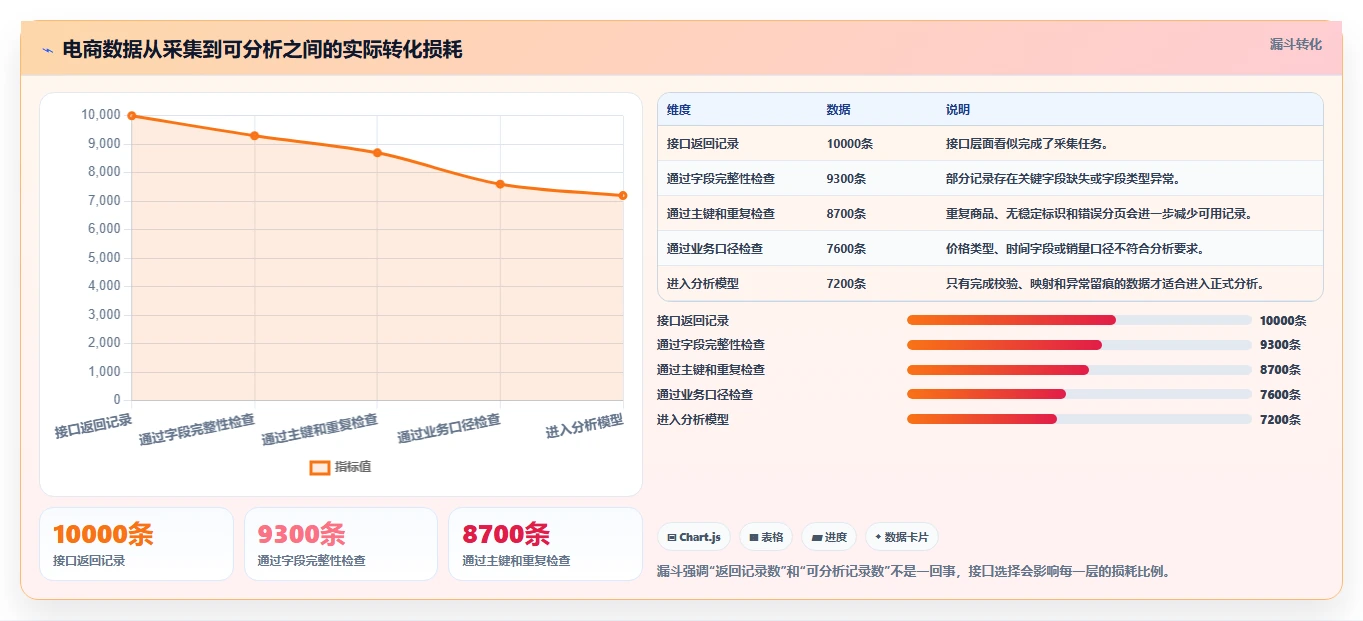Click the 数据卡片 tag chip

[902, 537]
